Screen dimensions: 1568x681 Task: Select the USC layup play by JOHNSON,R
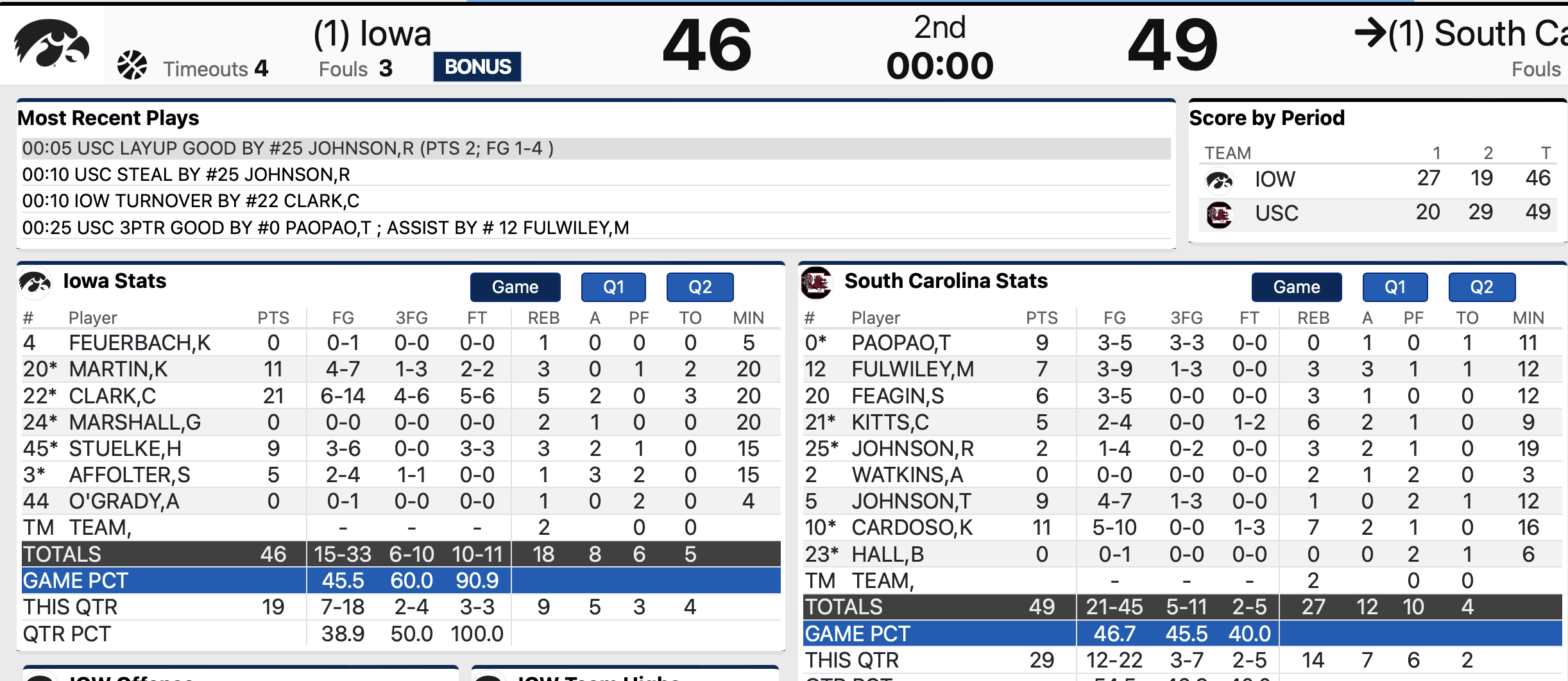pos(287,147)
